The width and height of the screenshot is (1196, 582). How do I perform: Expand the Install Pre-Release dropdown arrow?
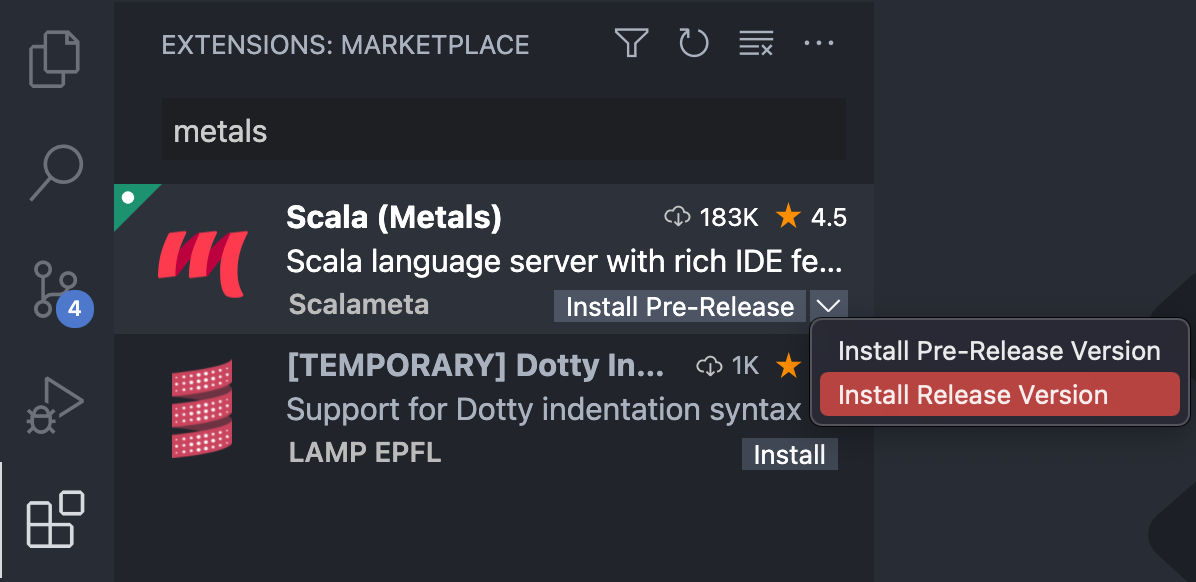(x=828, y=306)
